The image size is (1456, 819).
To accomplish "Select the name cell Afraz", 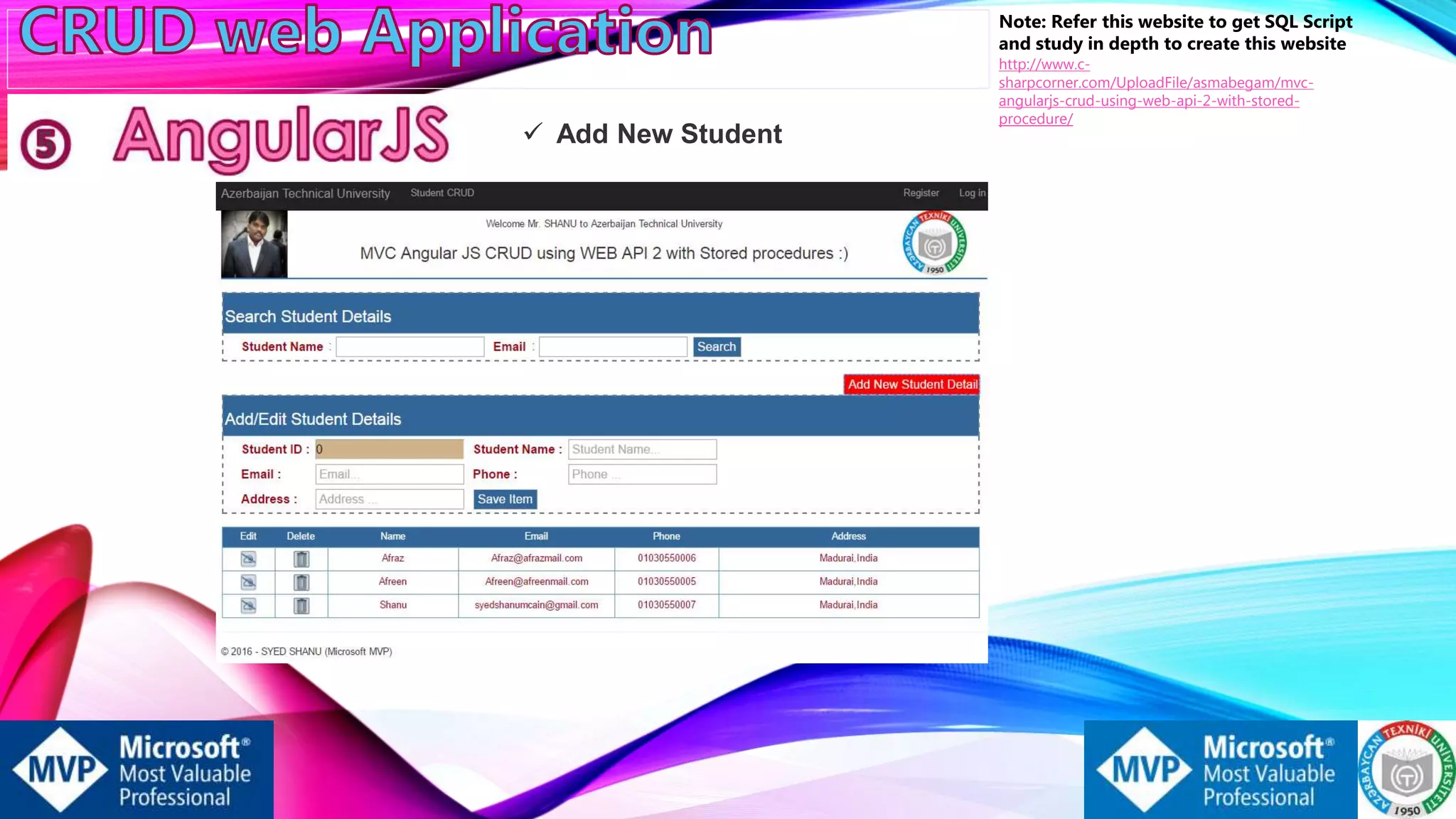I will point(392,558).
